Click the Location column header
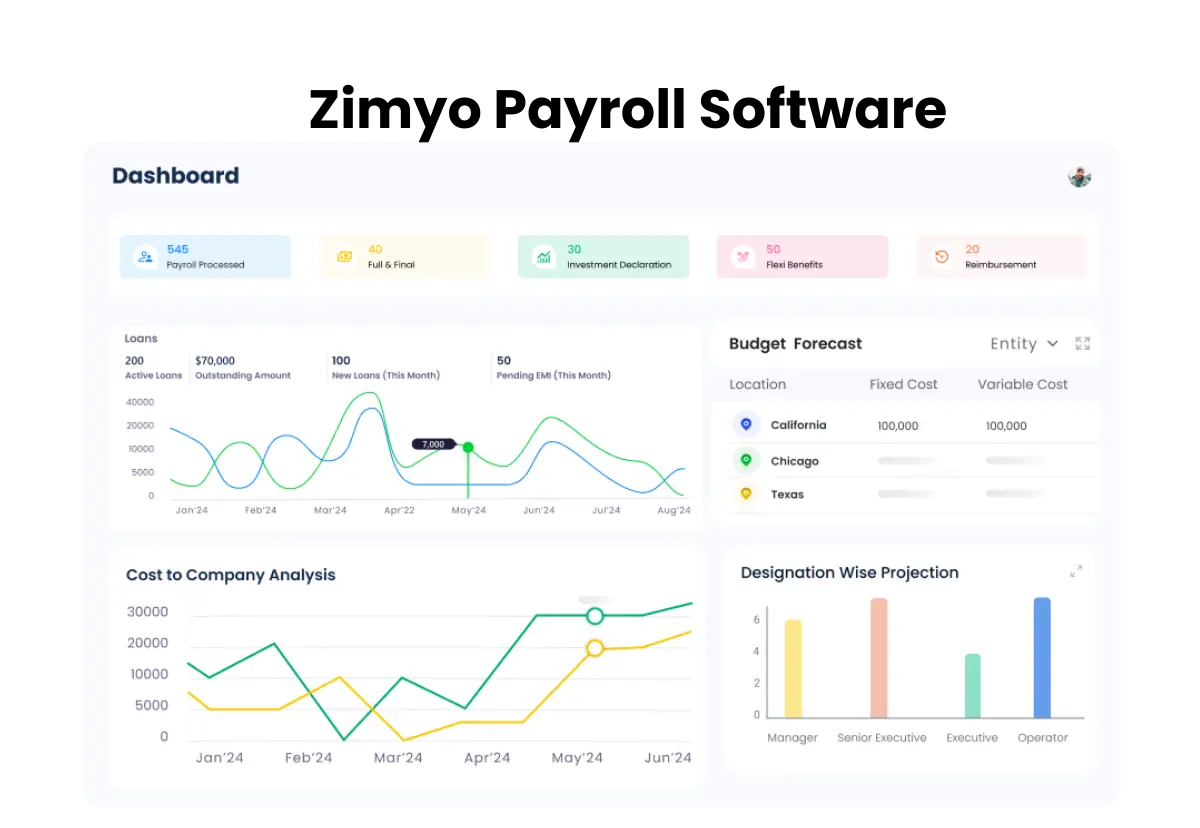Screen dimensions: 1200x828 click(757, 384)
